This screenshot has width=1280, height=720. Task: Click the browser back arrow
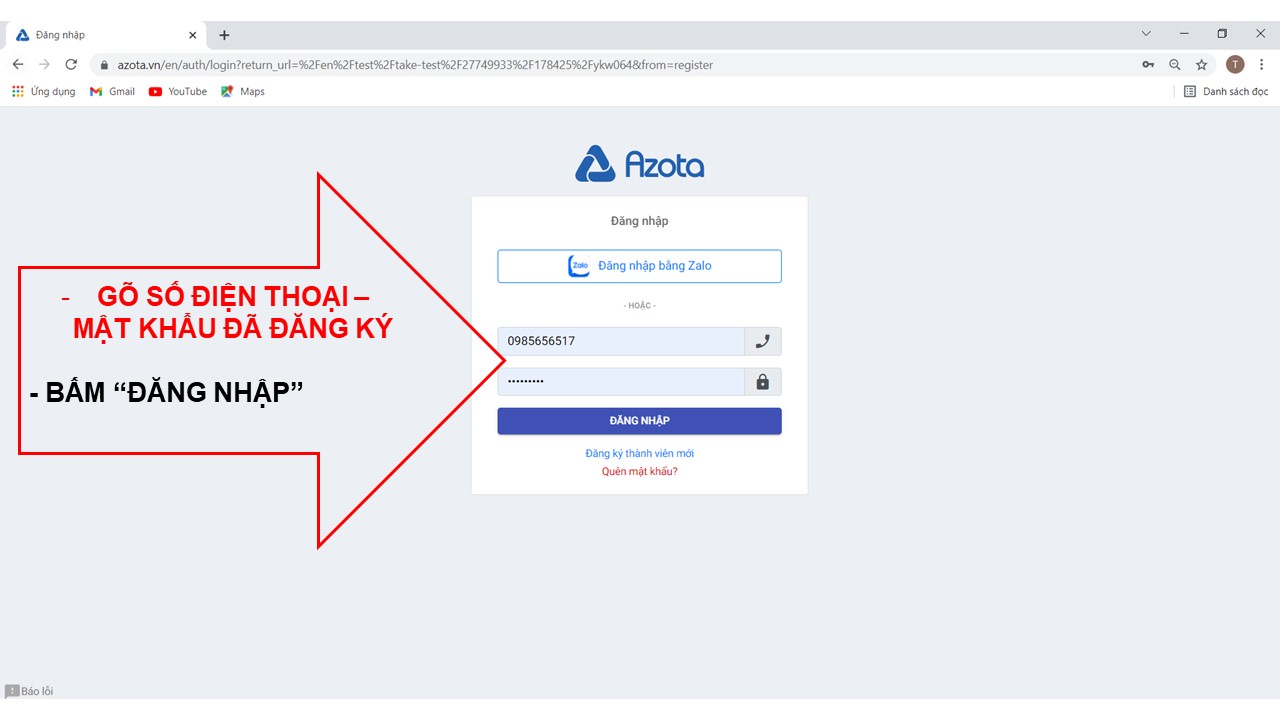point(18,64)
